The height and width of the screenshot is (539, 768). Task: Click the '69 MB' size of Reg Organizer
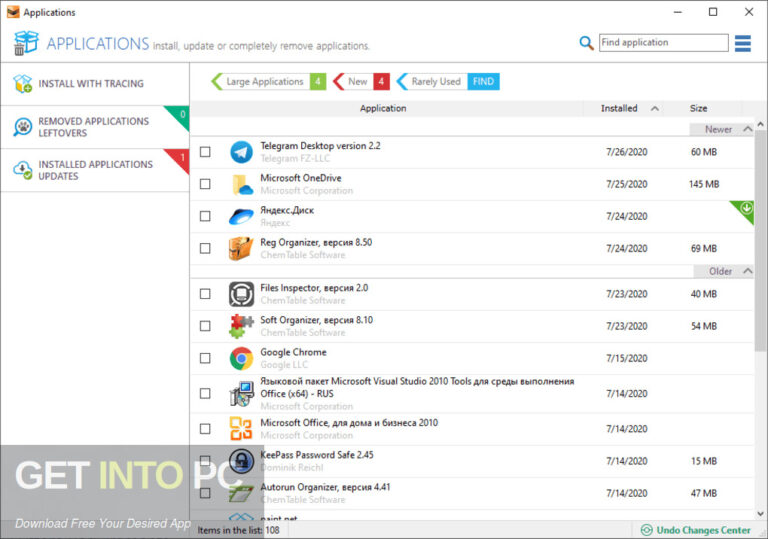coord(704,248)
